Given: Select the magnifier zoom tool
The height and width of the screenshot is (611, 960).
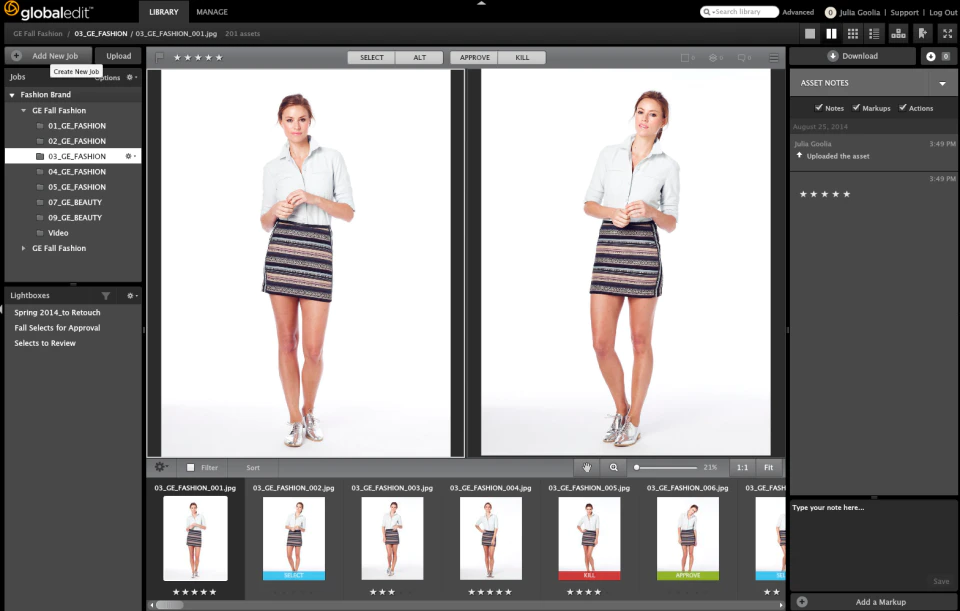Looking at the screenshot, I should (613, 467).
